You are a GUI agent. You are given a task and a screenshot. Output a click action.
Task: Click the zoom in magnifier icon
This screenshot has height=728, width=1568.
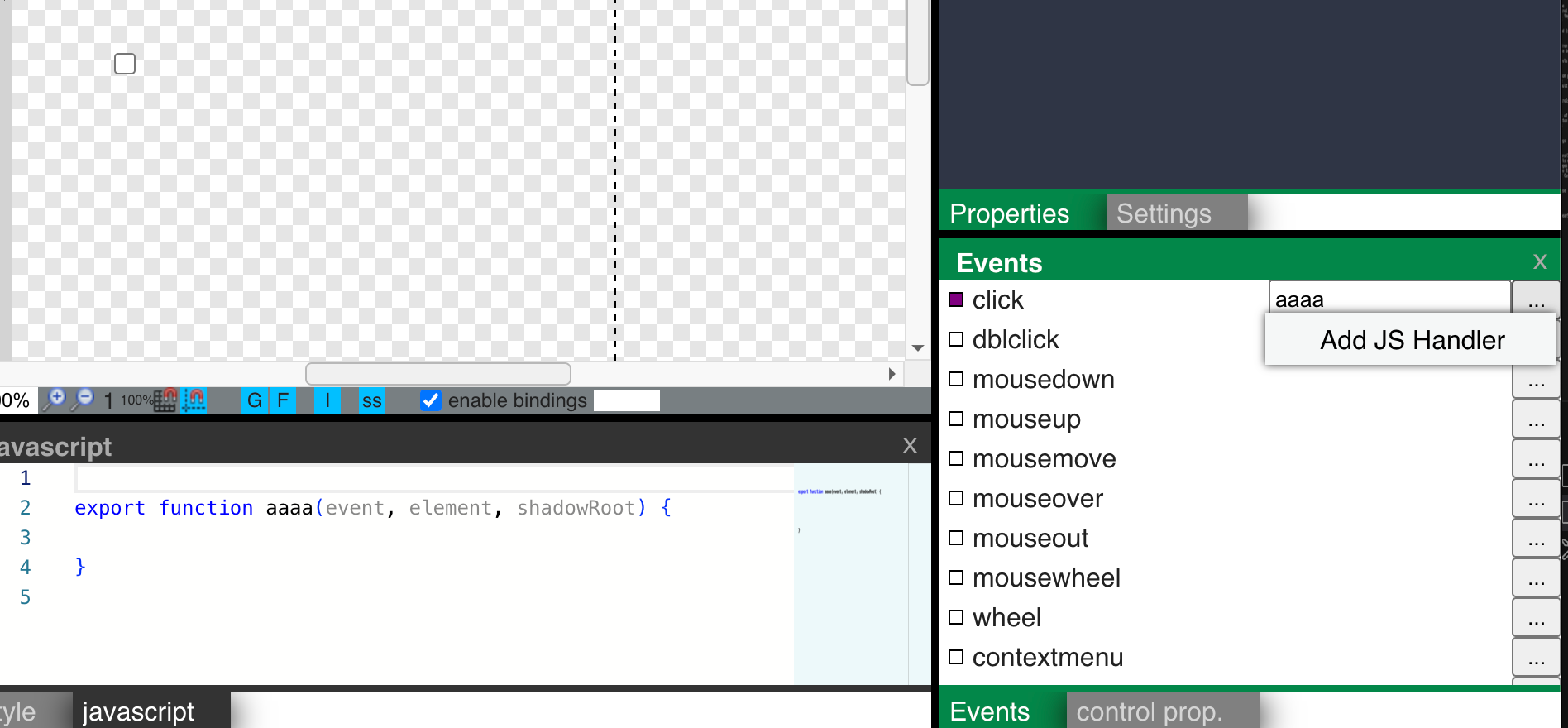pyautogui.click(x=55, y=400)
